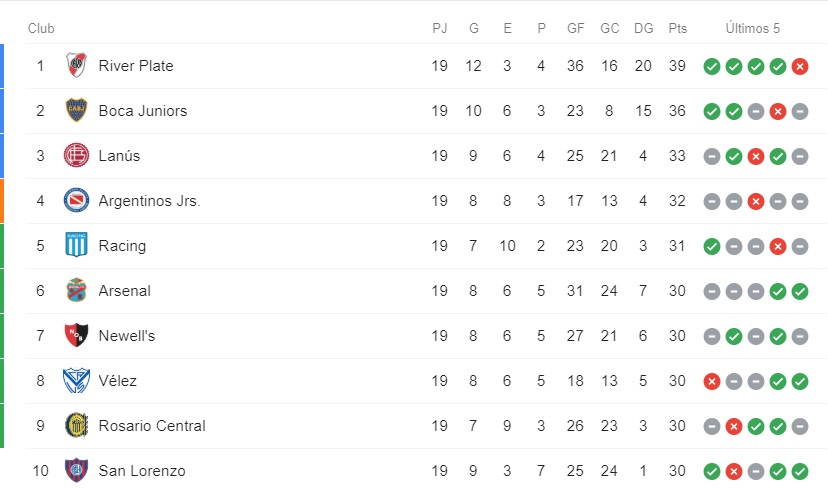Screen dimensions: 828x489
Task: Click Boca Juniors' red loss result icon
Action: click(x=777, y=111)
